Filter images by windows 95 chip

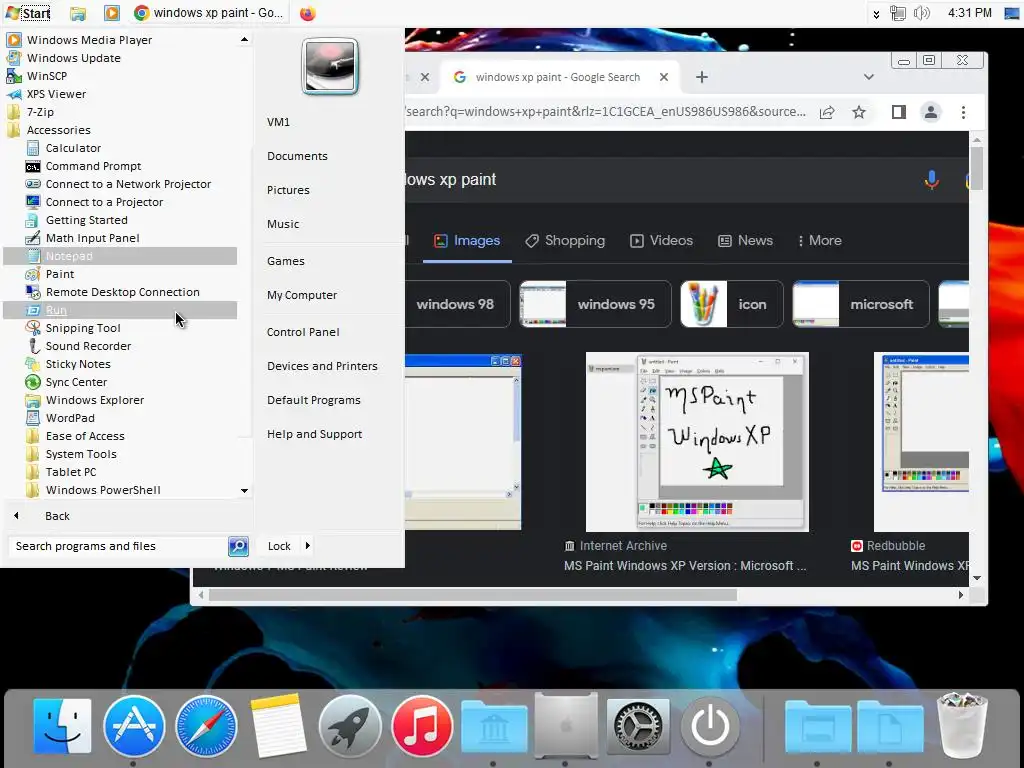(x=595, y=304)
